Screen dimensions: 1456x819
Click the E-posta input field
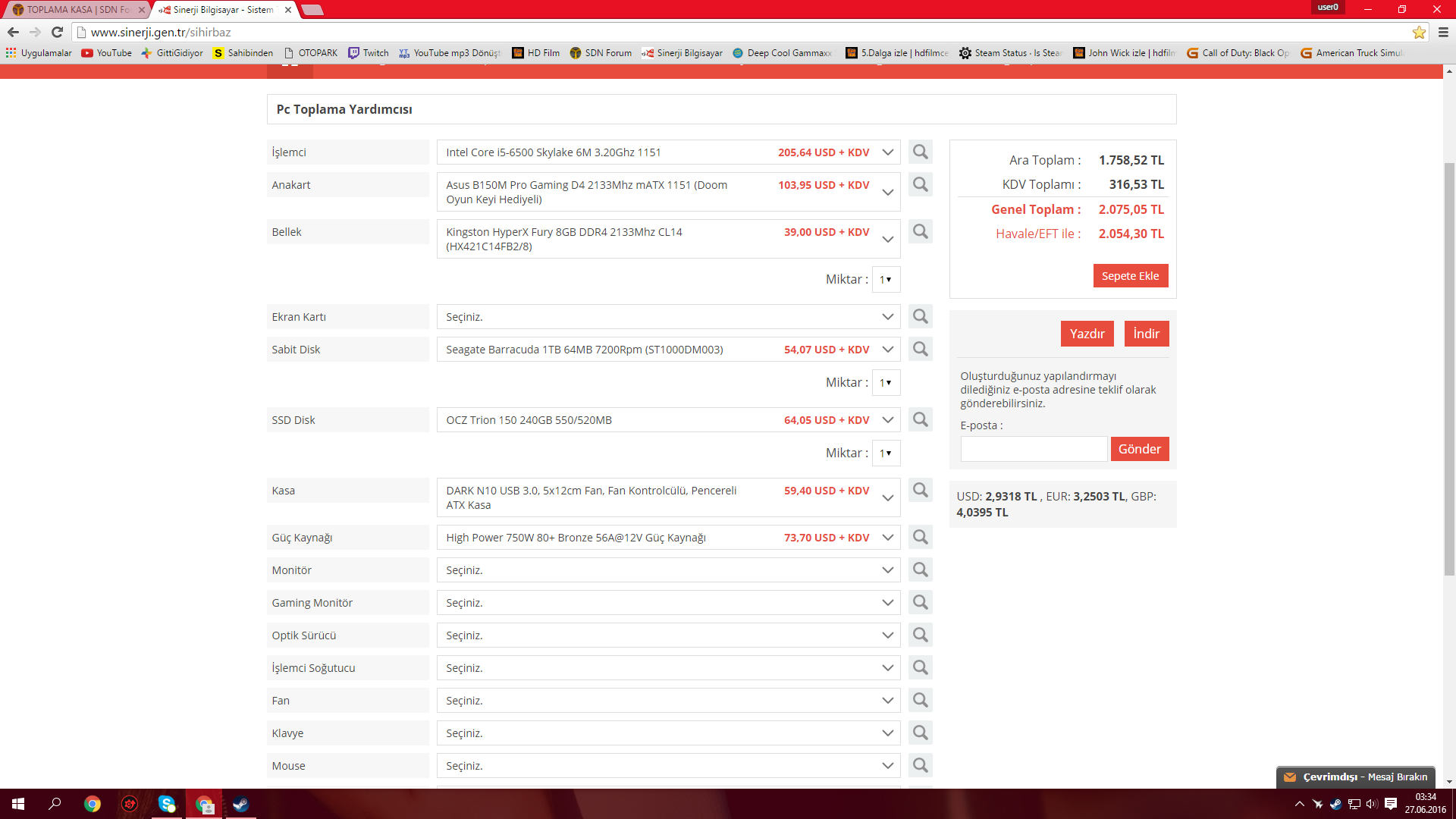(1034, 449)
